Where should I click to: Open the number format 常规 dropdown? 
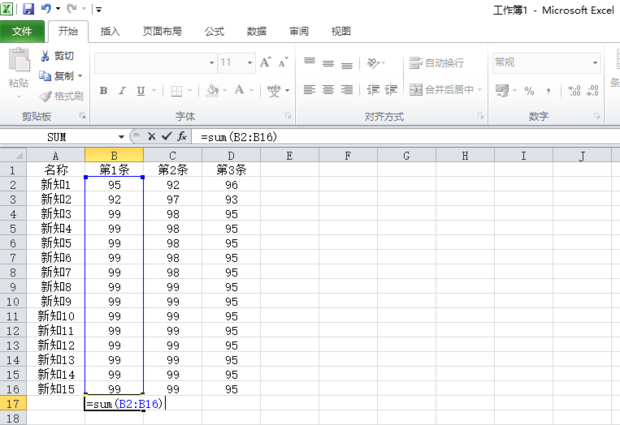pyautogui.click(x=595, y=62)
